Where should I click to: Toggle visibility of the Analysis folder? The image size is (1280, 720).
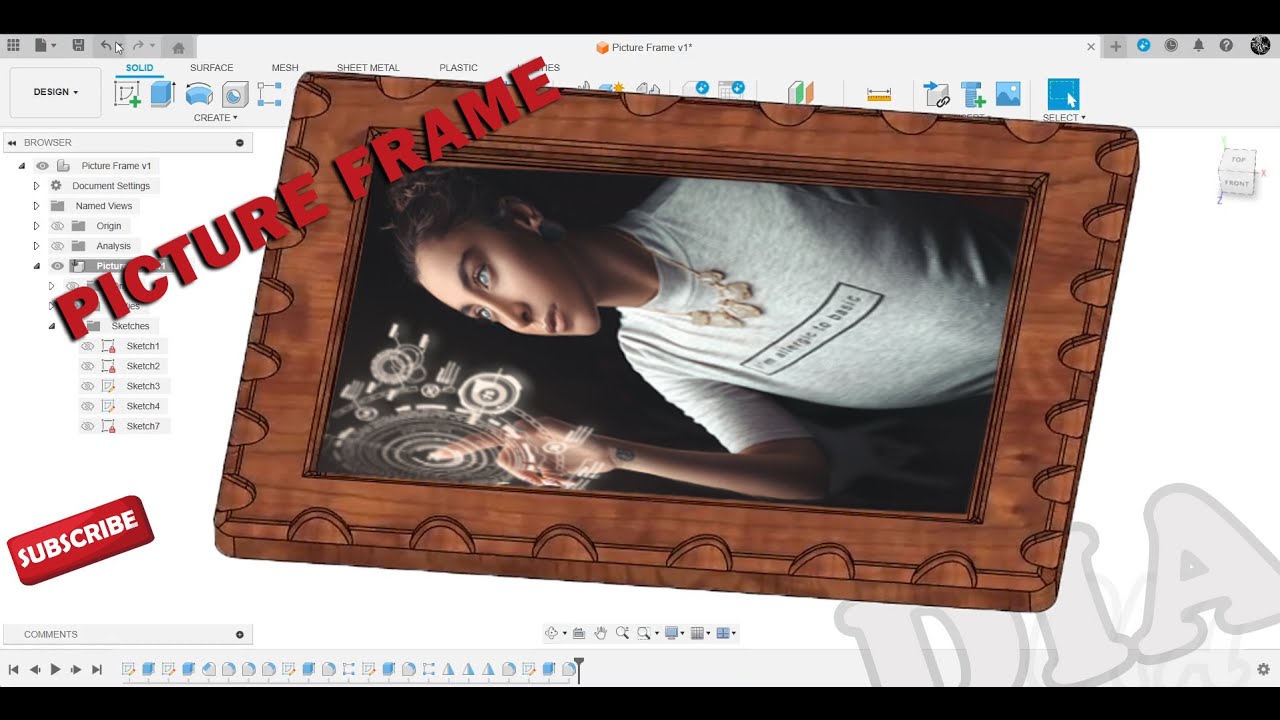pos(57,246)
